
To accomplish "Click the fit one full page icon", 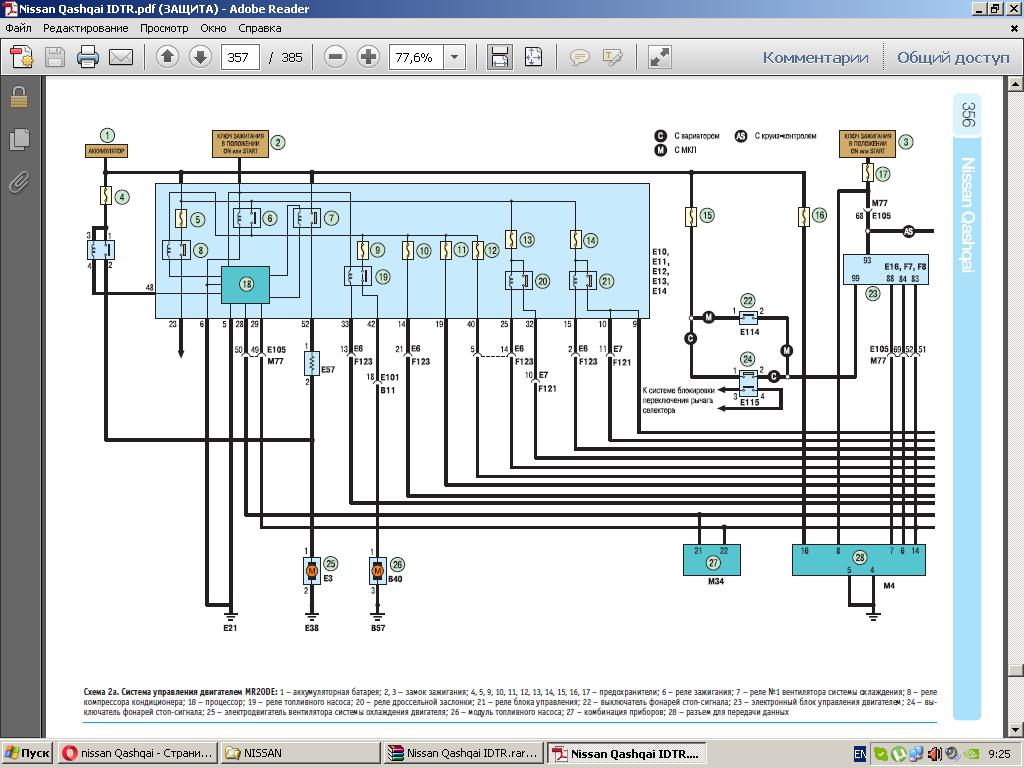I will coord(534,57).
